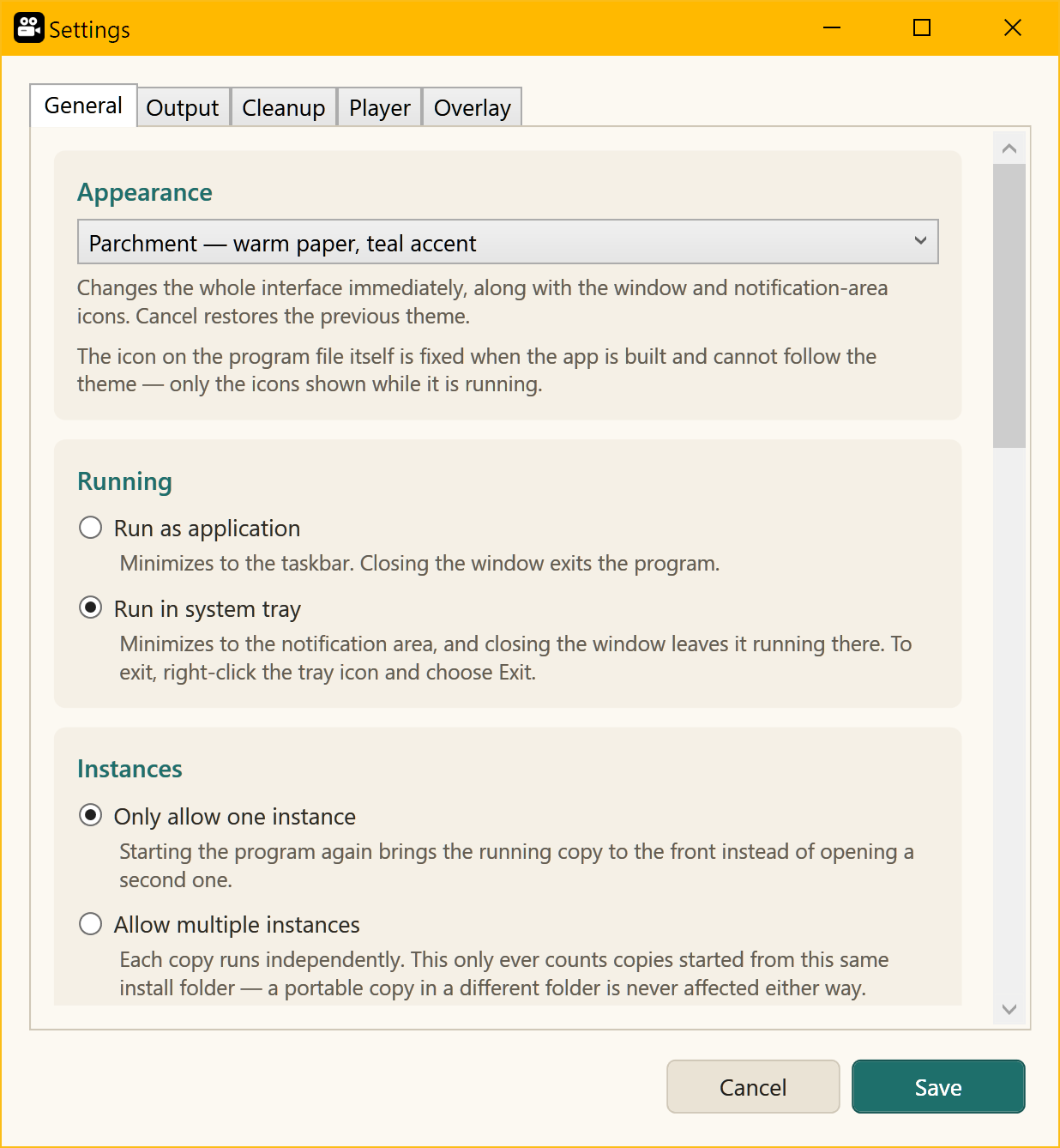Click text "Starting the program again brings" description
Viewport: 1060px width, 1148px height.
coord(516,865)
